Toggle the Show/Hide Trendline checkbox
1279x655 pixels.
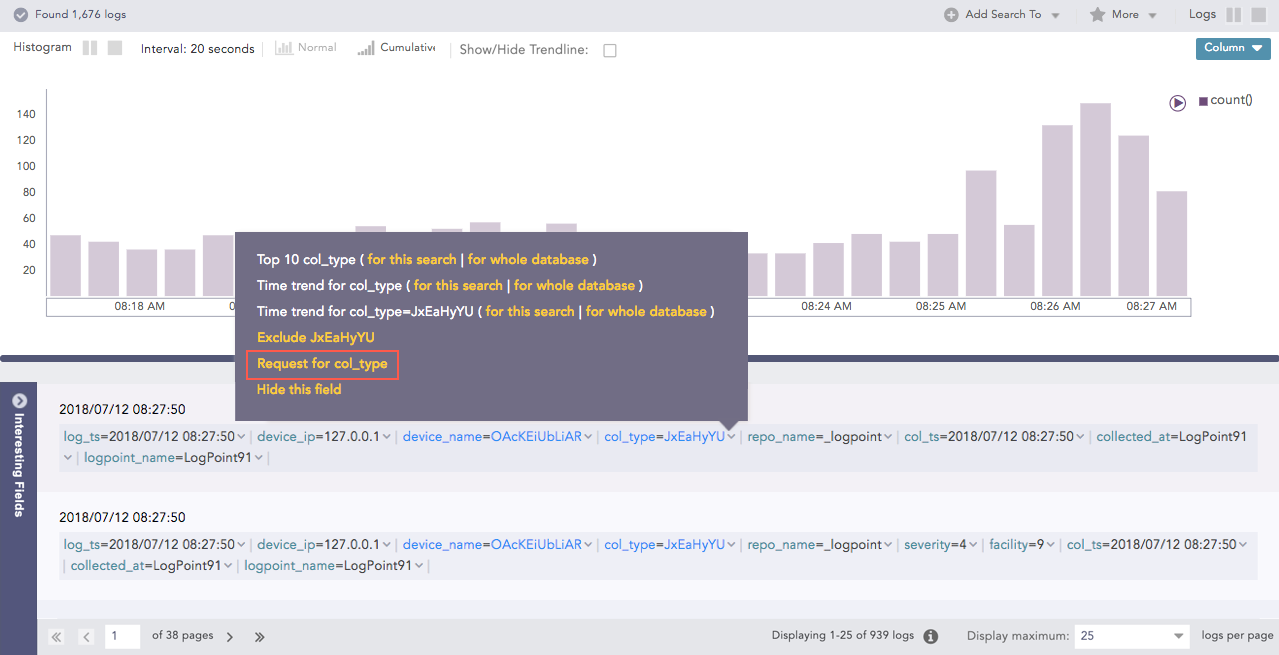point(610,50)
